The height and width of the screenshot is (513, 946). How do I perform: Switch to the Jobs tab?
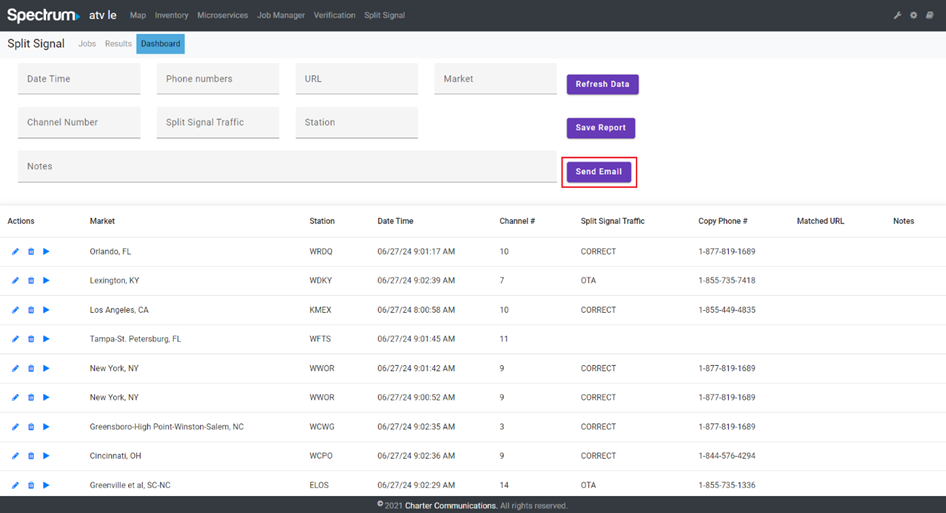pyautogui.click(x=87, y=44)
